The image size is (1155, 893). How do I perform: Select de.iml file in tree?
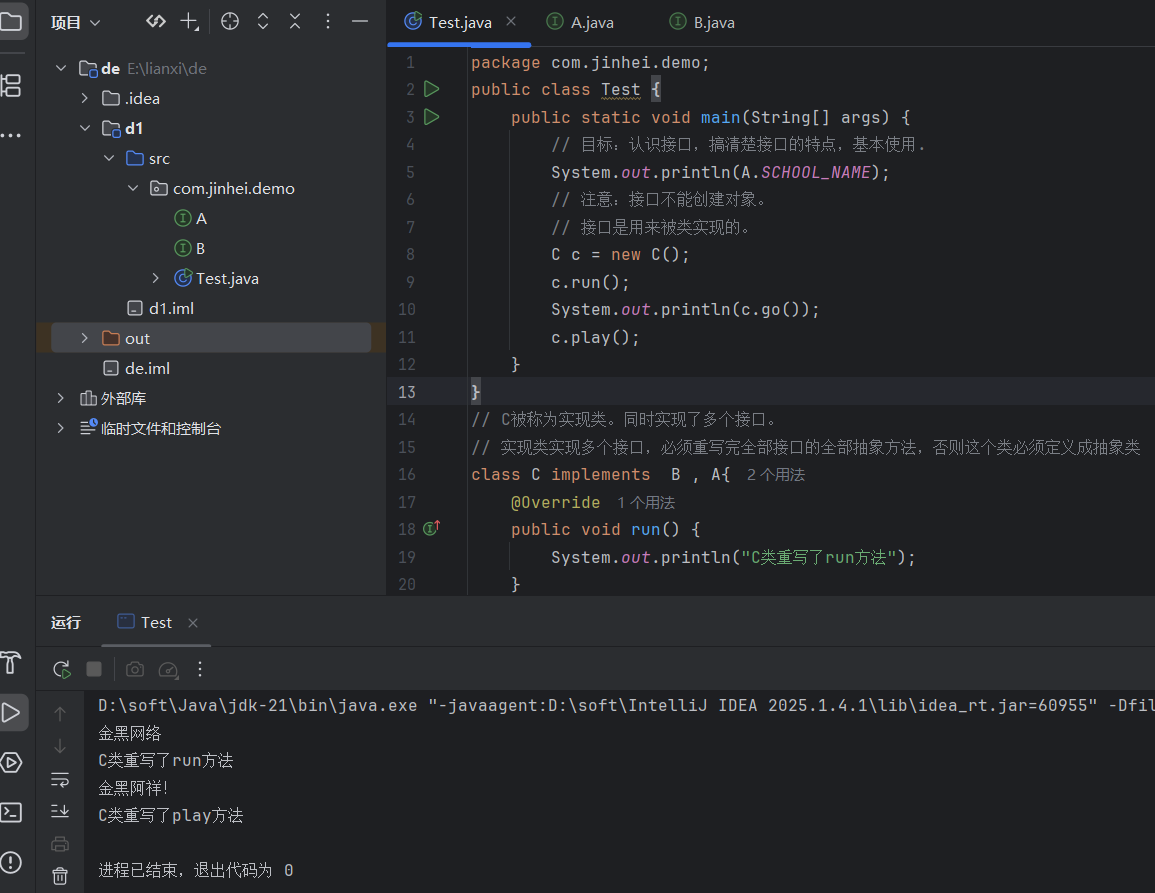point(136,368)
